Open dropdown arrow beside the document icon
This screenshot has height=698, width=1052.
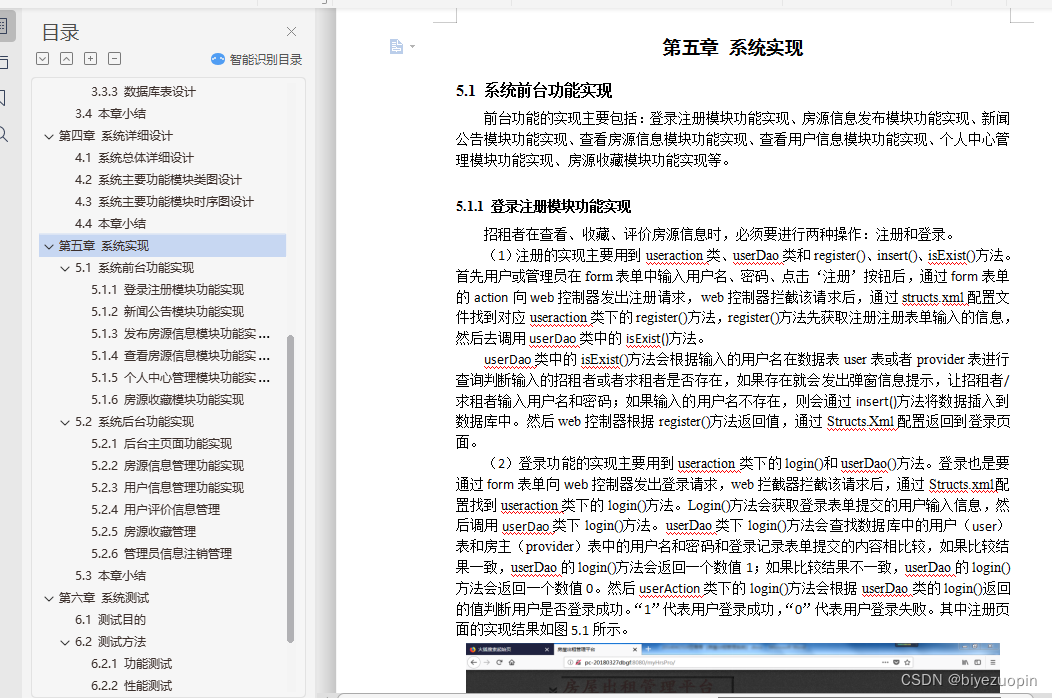412,46
